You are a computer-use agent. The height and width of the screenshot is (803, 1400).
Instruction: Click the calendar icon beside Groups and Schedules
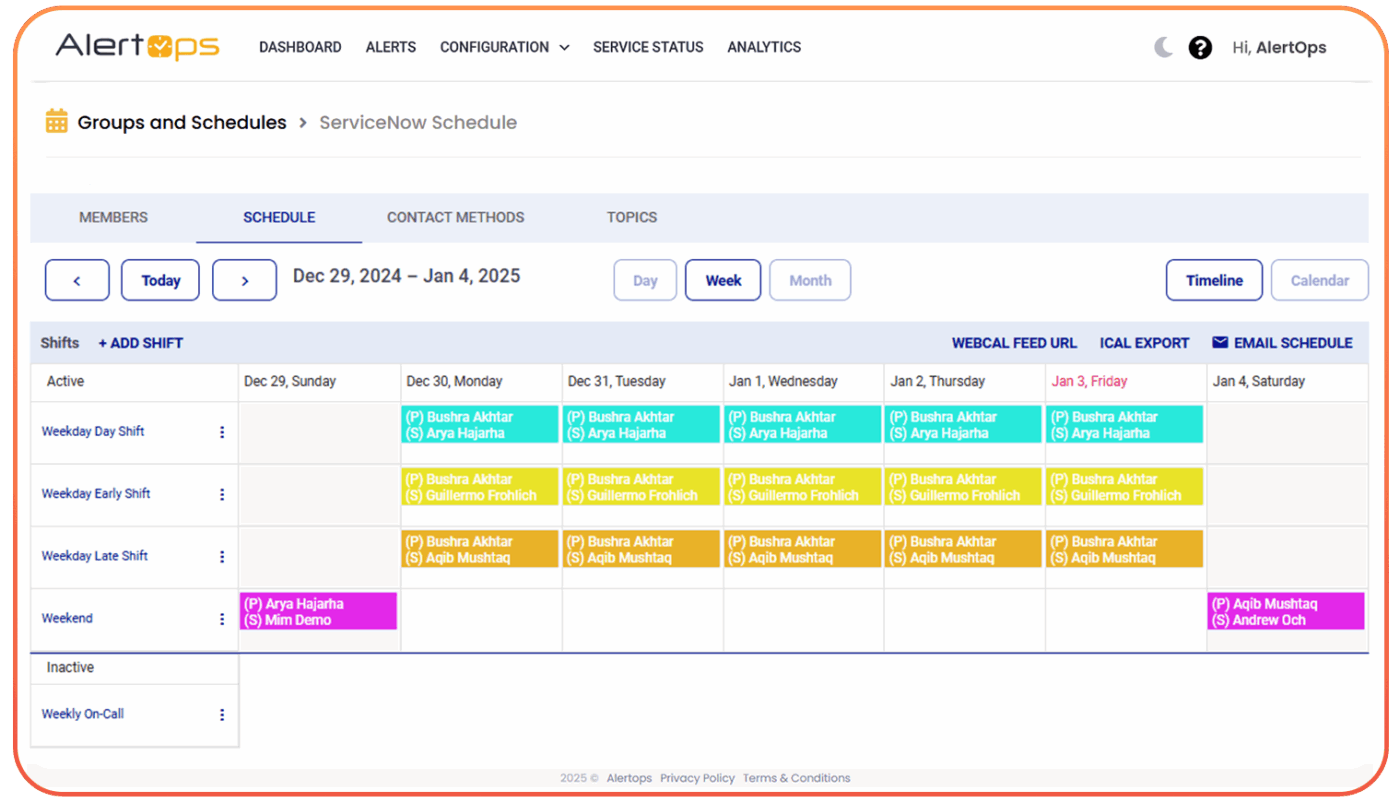point(57,122)
